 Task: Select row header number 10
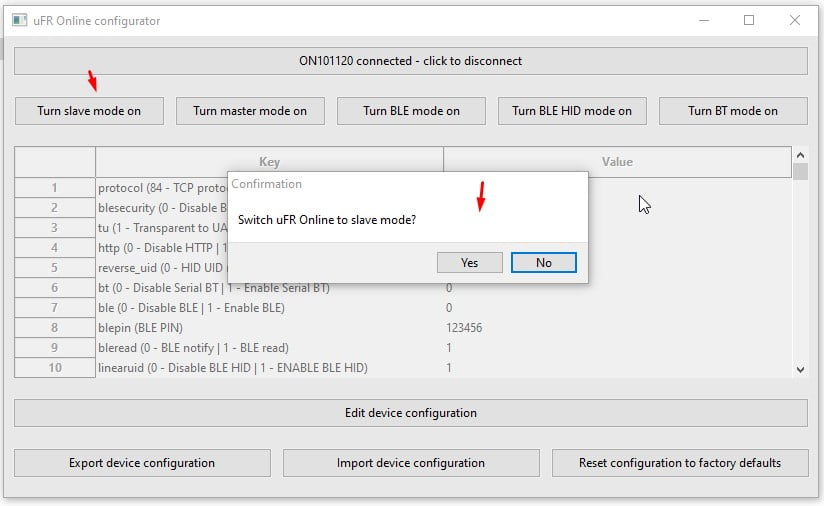point(55,368)
